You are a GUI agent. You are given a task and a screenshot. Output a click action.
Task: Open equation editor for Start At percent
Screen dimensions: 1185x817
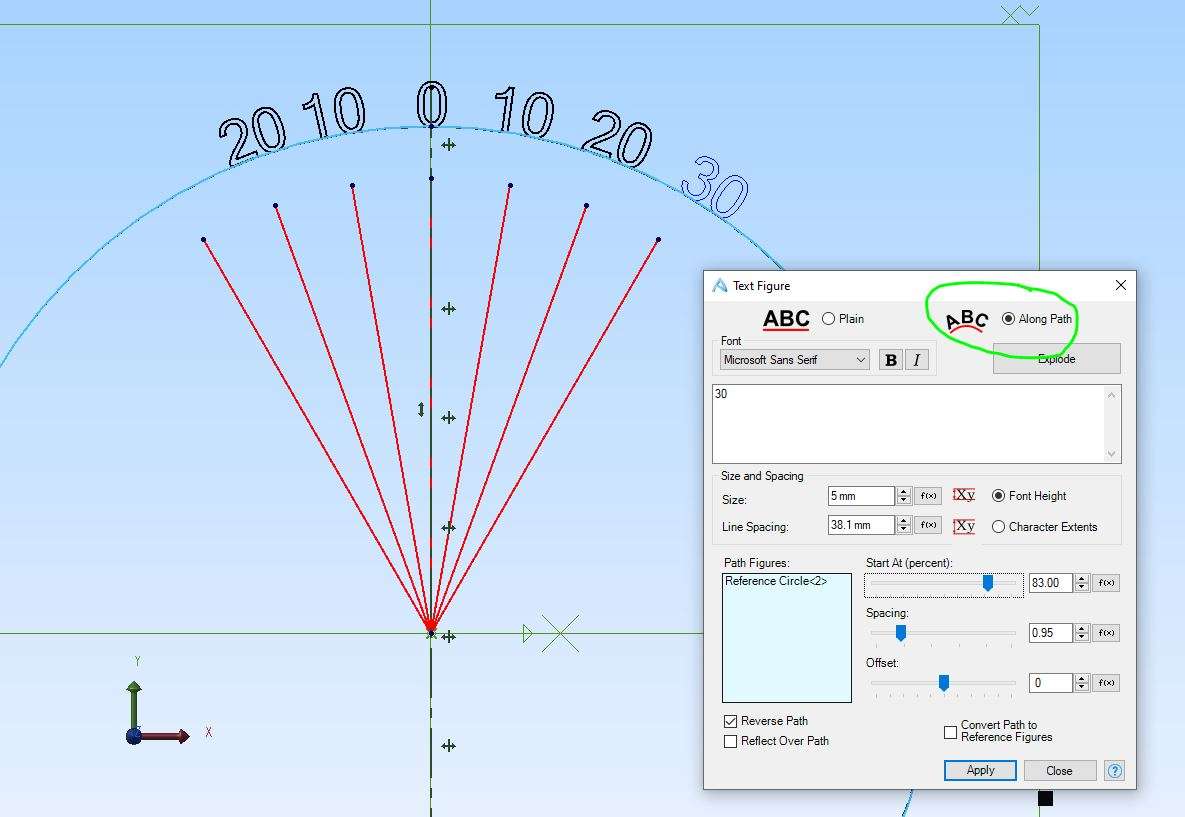[x=1106, y=583]
